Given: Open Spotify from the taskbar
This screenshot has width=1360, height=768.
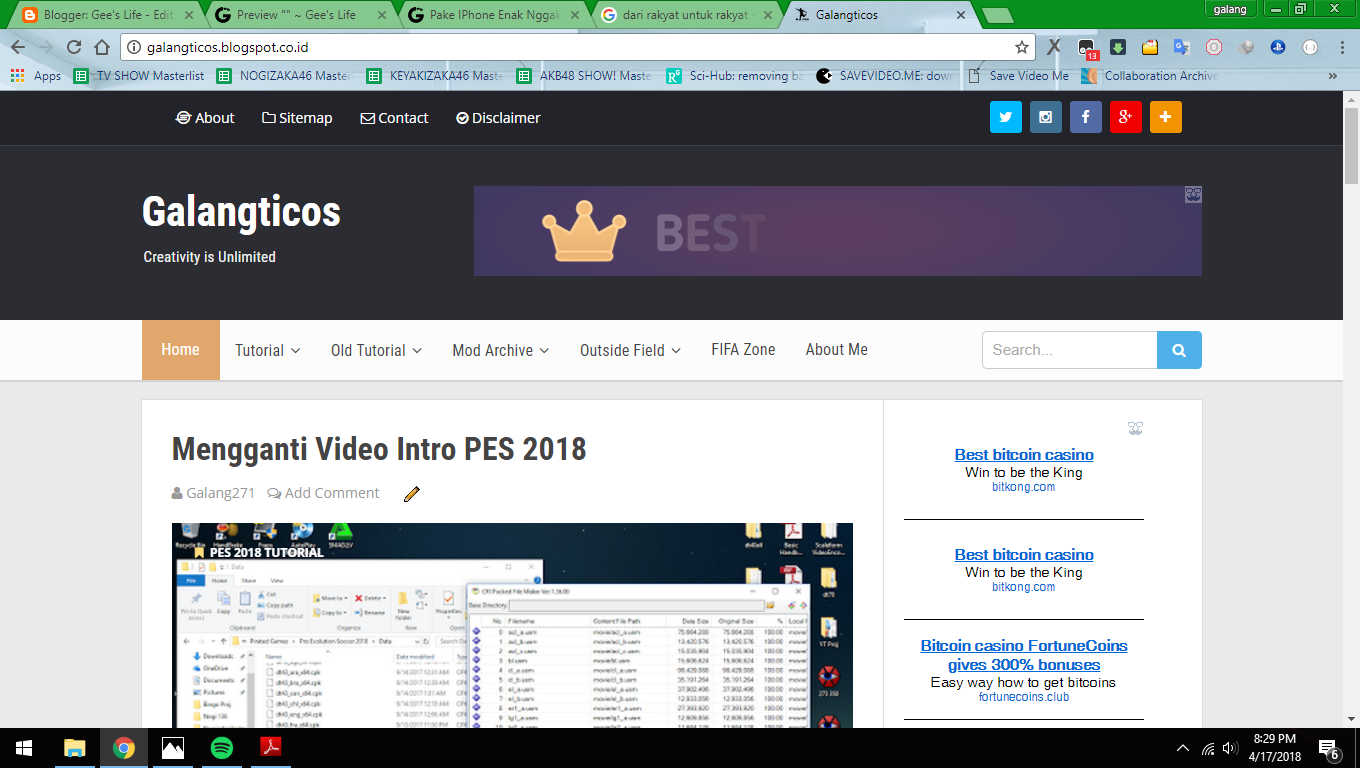Looking at the screenshot, I should tap(222, 747).
